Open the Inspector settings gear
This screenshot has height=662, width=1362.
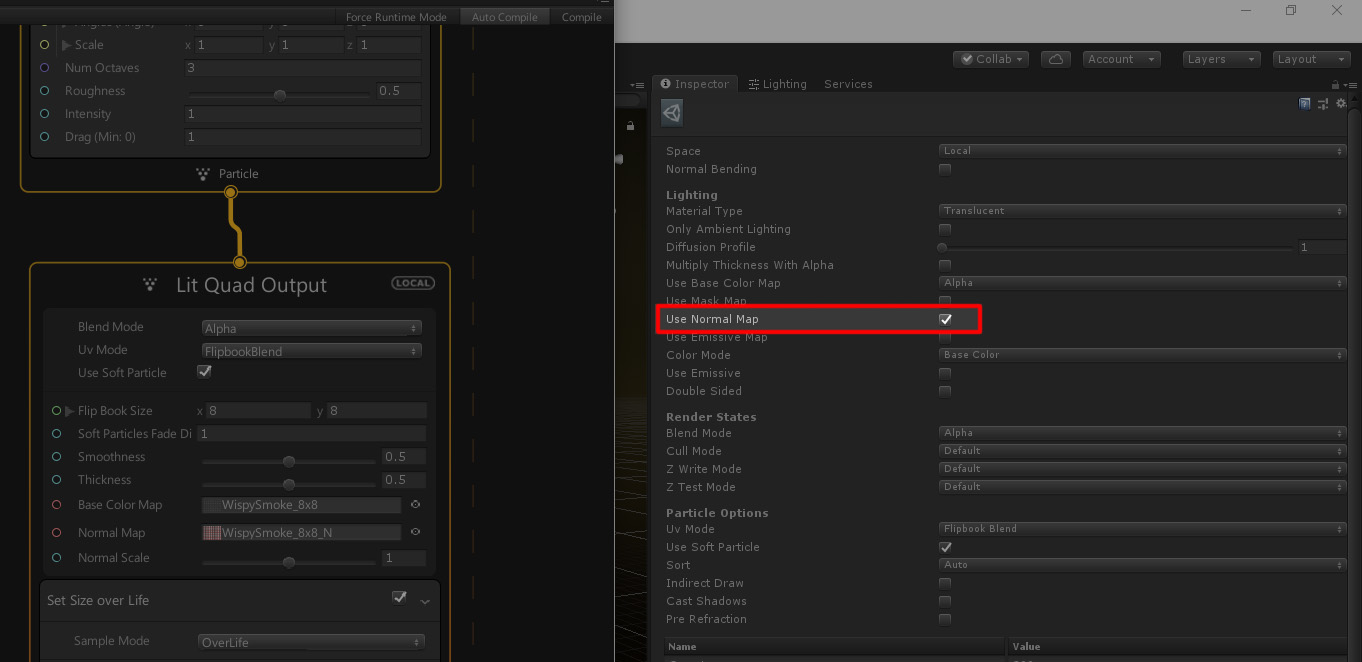(1341, 104)
